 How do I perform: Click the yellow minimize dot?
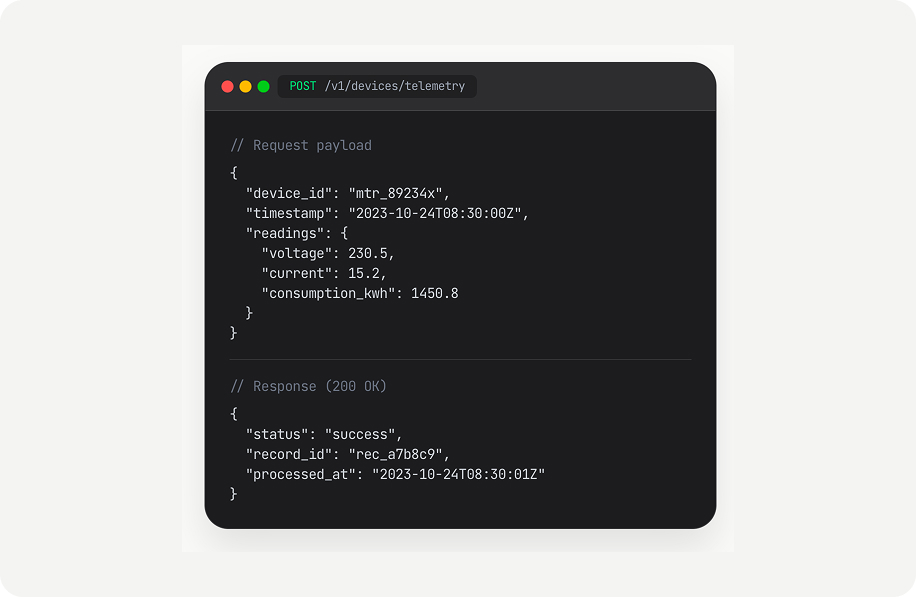tap(245, 86)
